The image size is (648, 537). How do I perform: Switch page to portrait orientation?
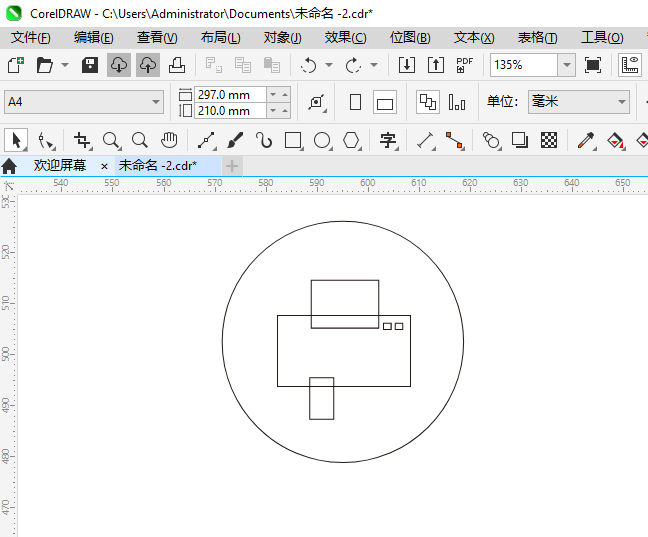point(355,102)
